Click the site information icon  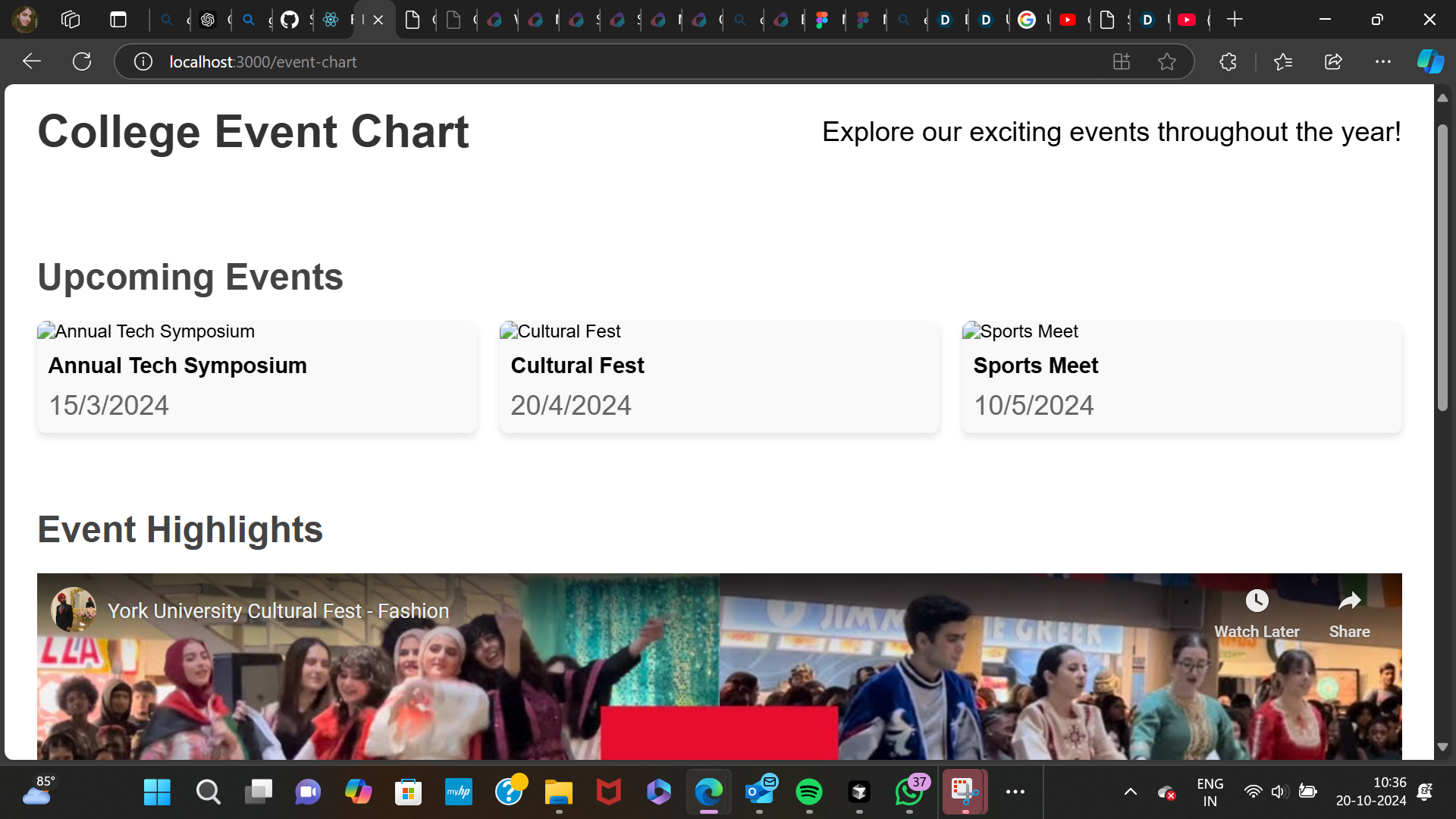(143, 61)
